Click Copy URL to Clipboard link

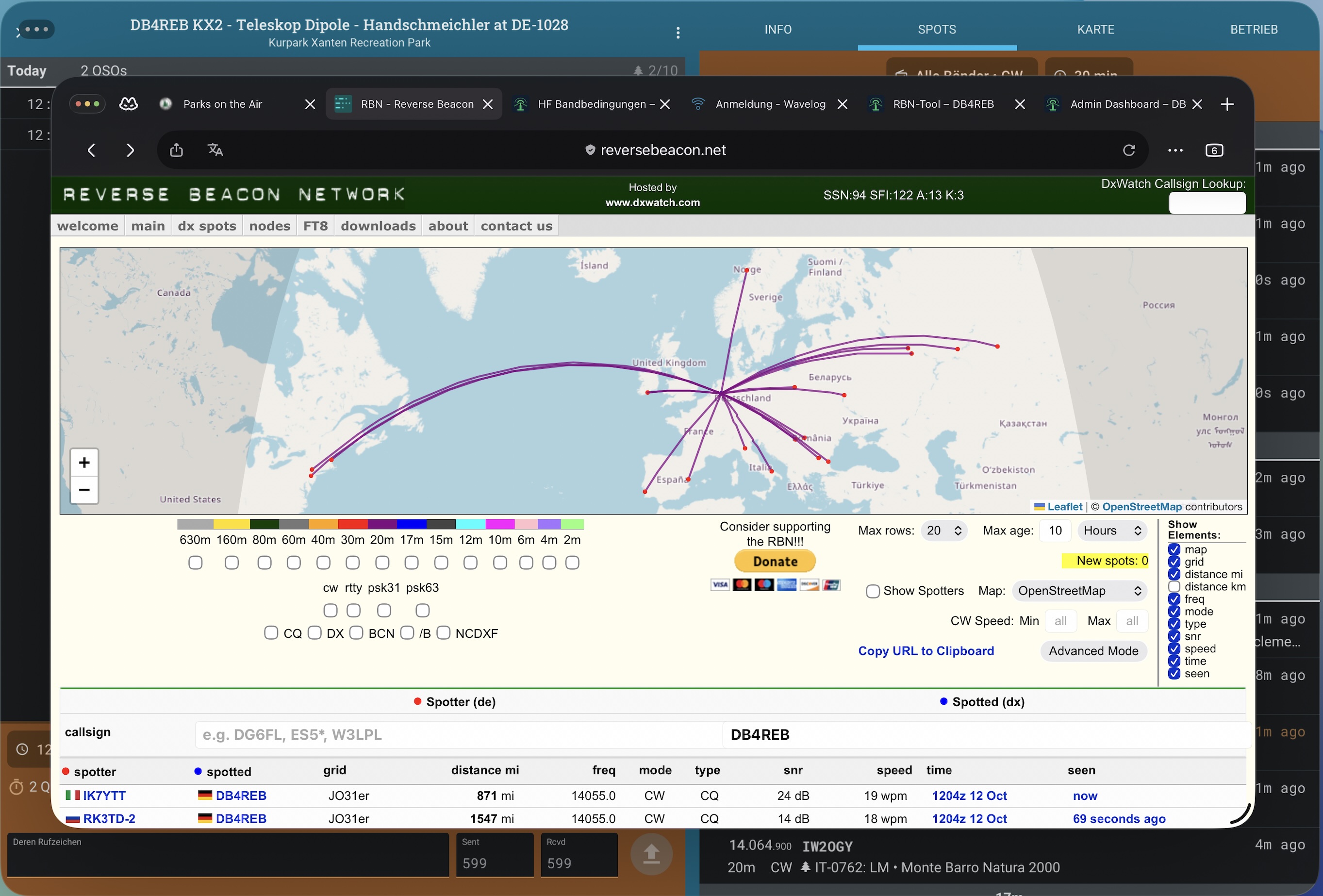926,651
